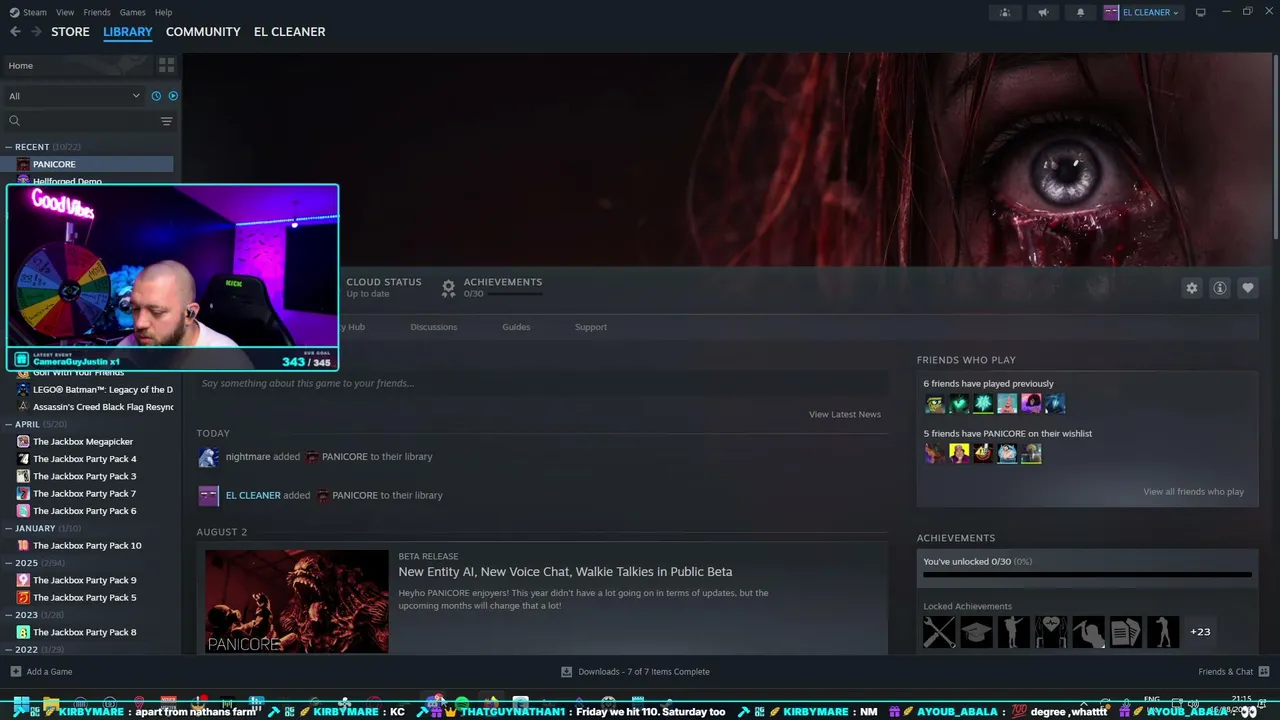
Task: Select The Jackbox Party Pack 10
Action: (87, 546)
